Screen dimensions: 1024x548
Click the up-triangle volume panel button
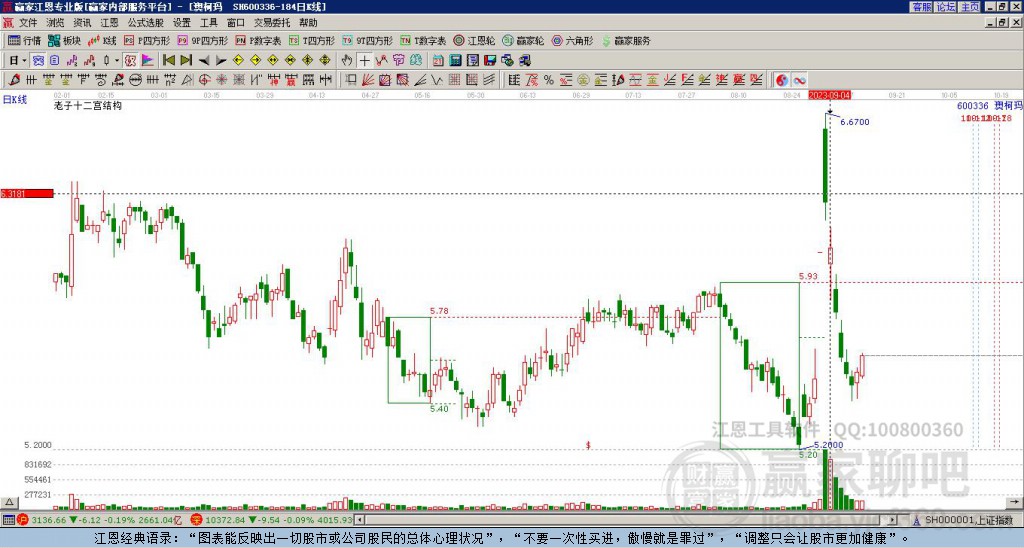[8, 502]
